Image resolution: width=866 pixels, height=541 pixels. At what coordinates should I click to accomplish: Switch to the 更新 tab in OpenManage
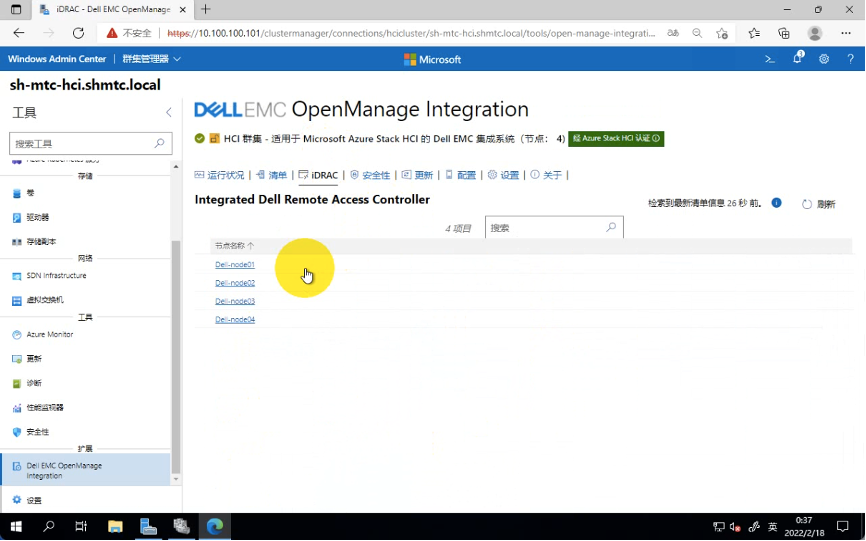click(418, 175)
